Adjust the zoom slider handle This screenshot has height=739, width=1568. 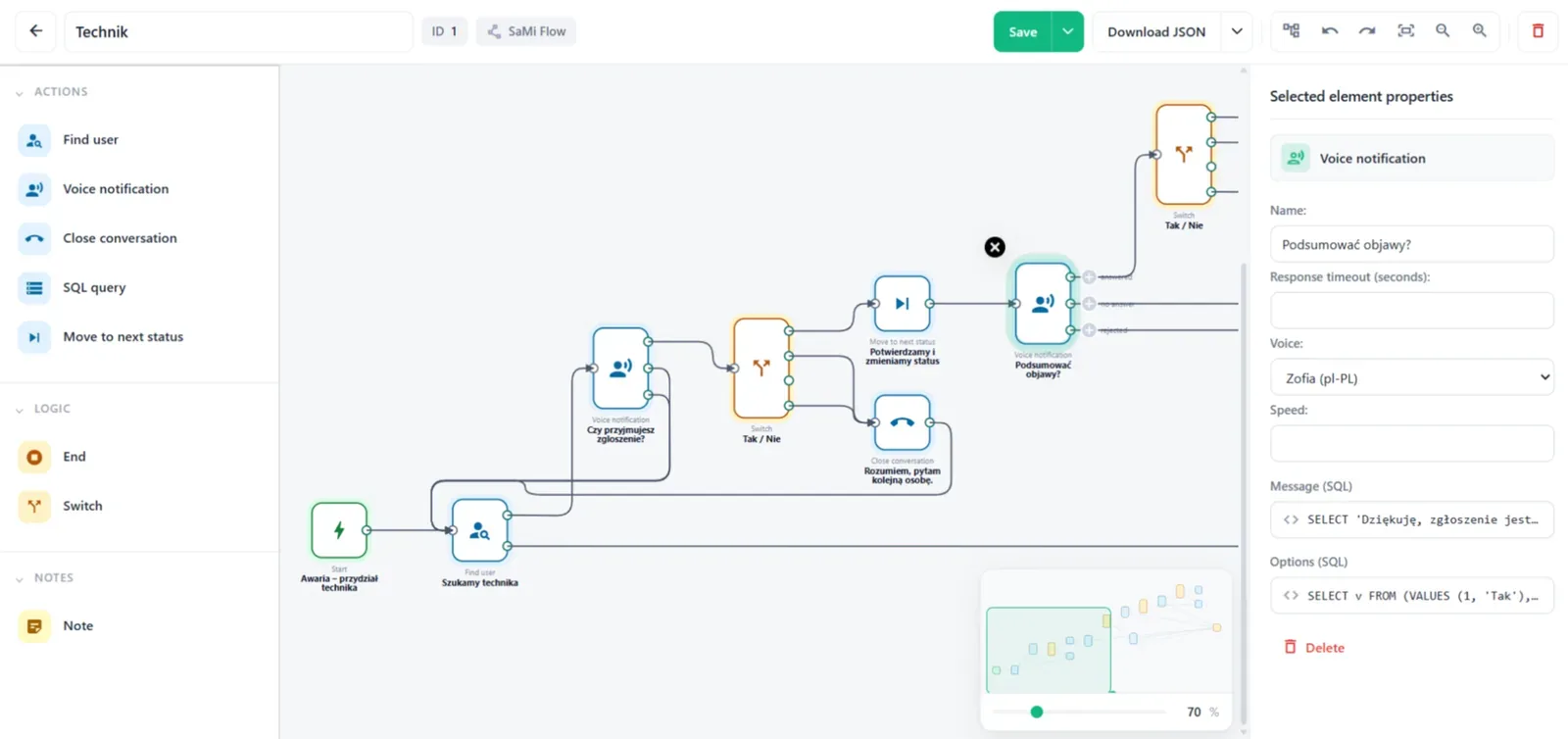click(1037, 712)
